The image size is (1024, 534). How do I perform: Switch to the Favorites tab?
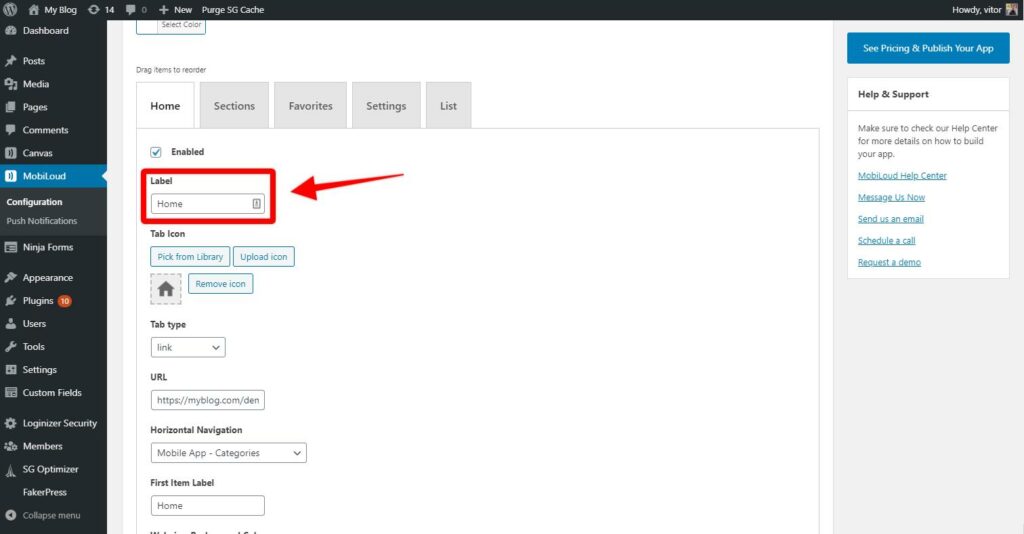pos(310,106)
